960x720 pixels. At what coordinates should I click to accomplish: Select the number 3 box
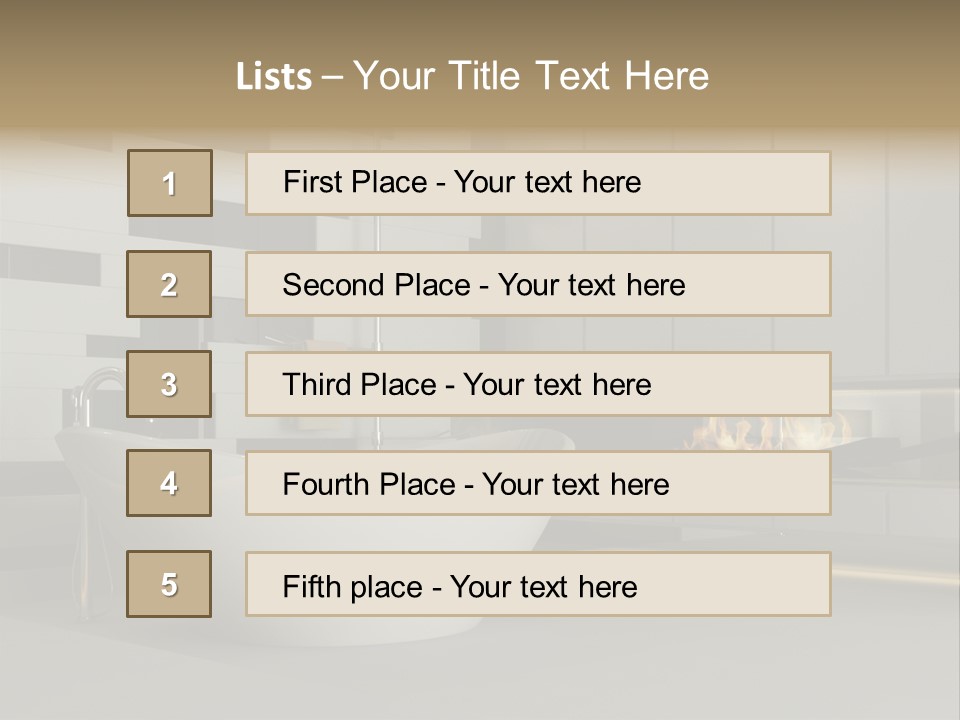(x=169, y=384)
